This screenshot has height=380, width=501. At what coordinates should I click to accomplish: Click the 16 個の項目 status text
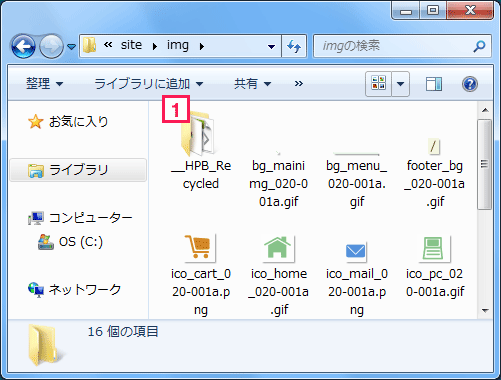pos(123,332)
